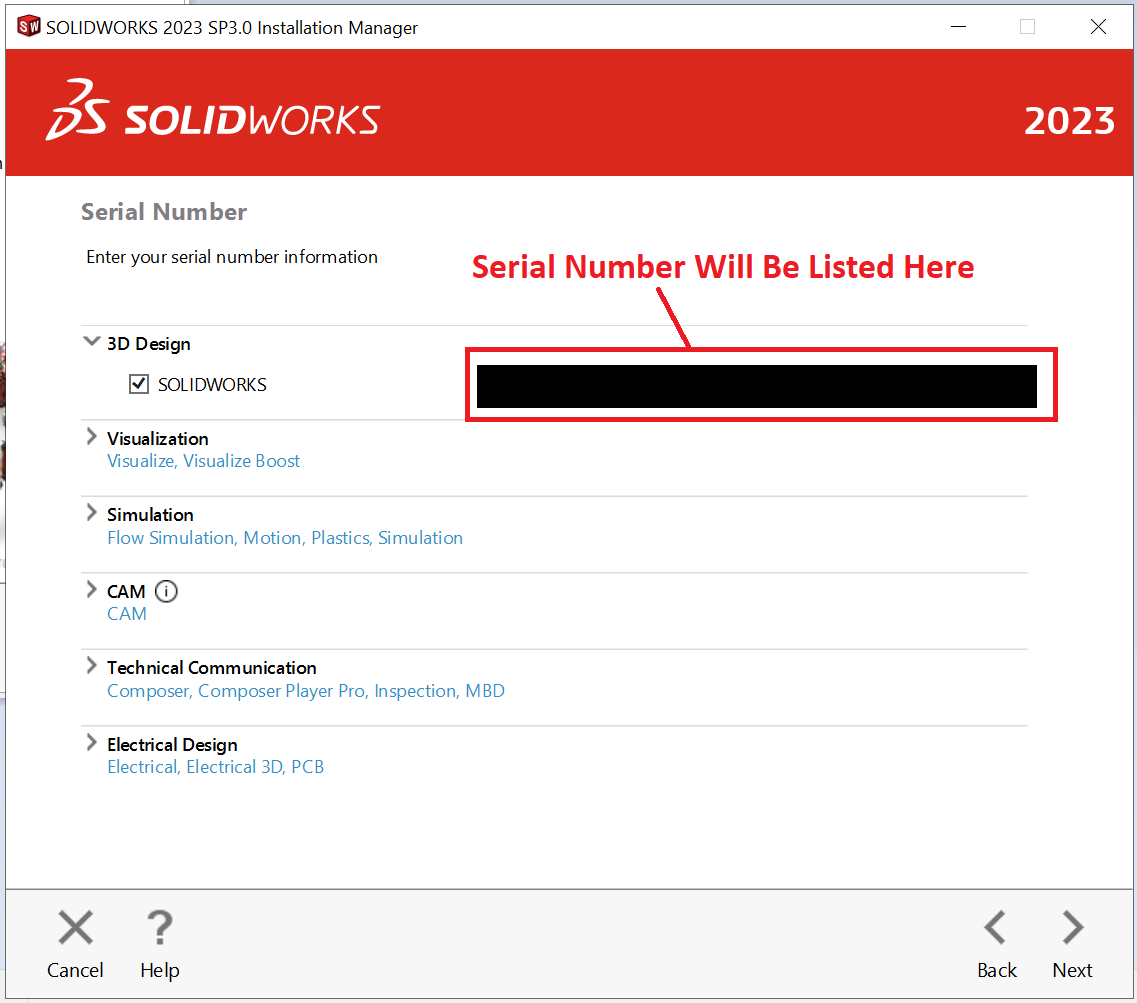
Task: Go Back with the left arrow
Action: [x=995, y=928]
